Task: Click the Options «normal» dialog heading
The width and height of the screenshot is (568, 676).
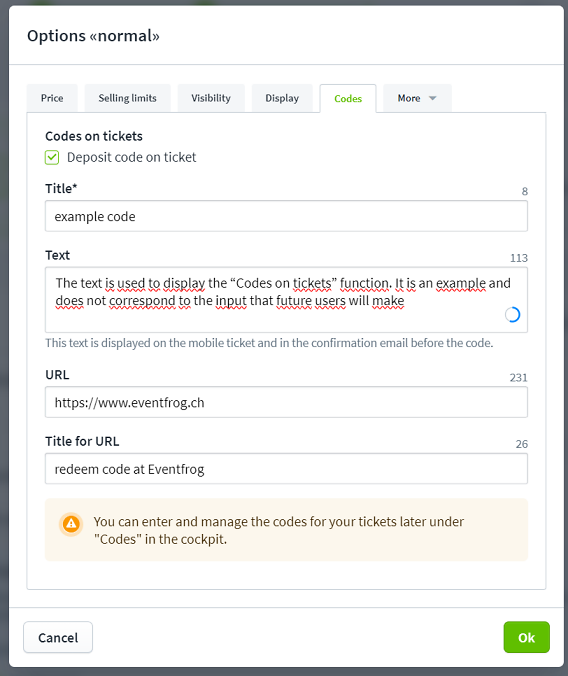Action: [93, 36]
